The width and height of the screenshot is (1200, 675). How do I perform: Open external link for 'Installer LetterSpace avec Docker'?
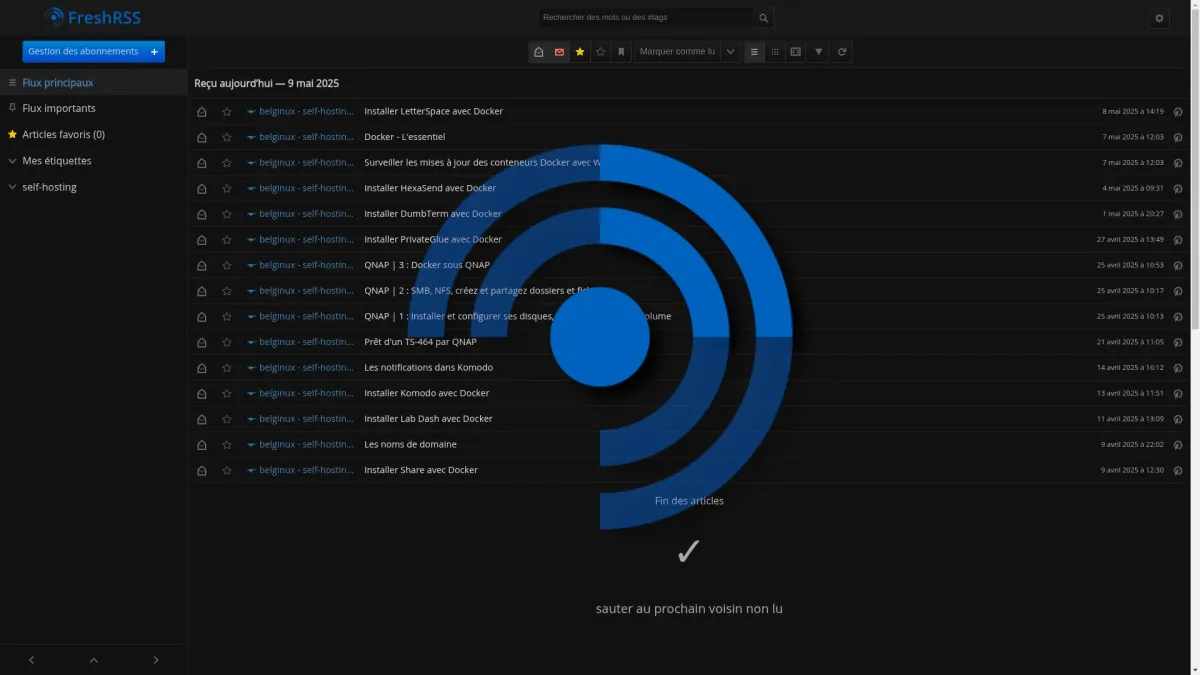click(1178, 112)
